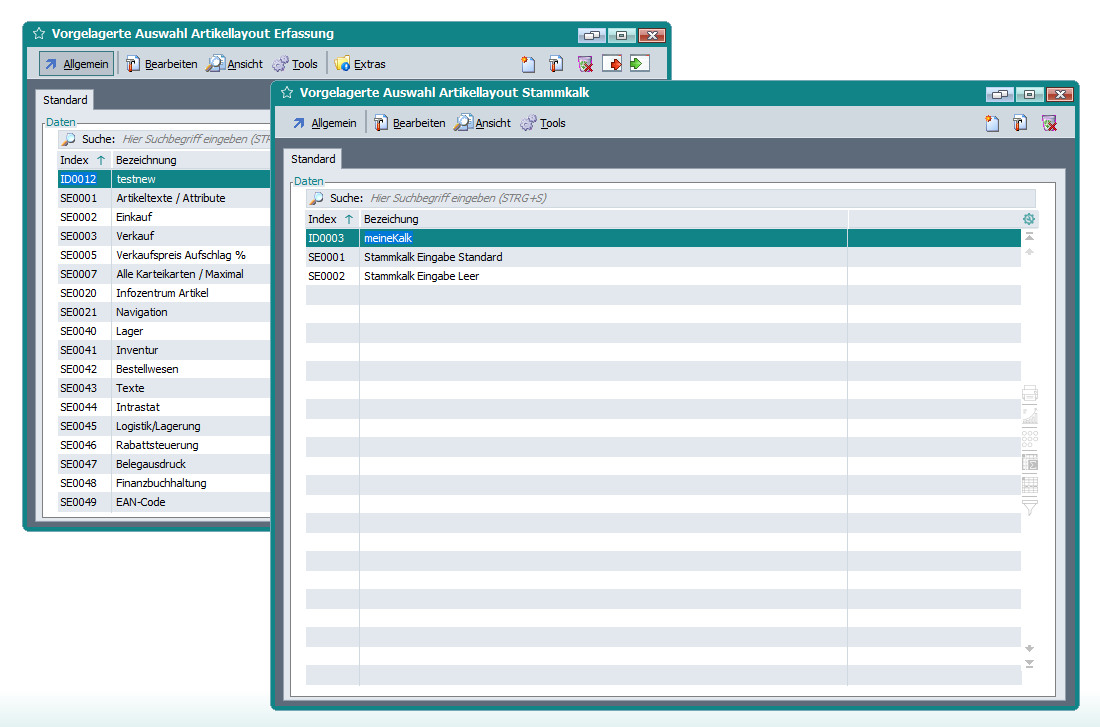Click the delete icon in Stammkalk toolbar
The image size is (1100, 727).
[x=1049, y=123]
